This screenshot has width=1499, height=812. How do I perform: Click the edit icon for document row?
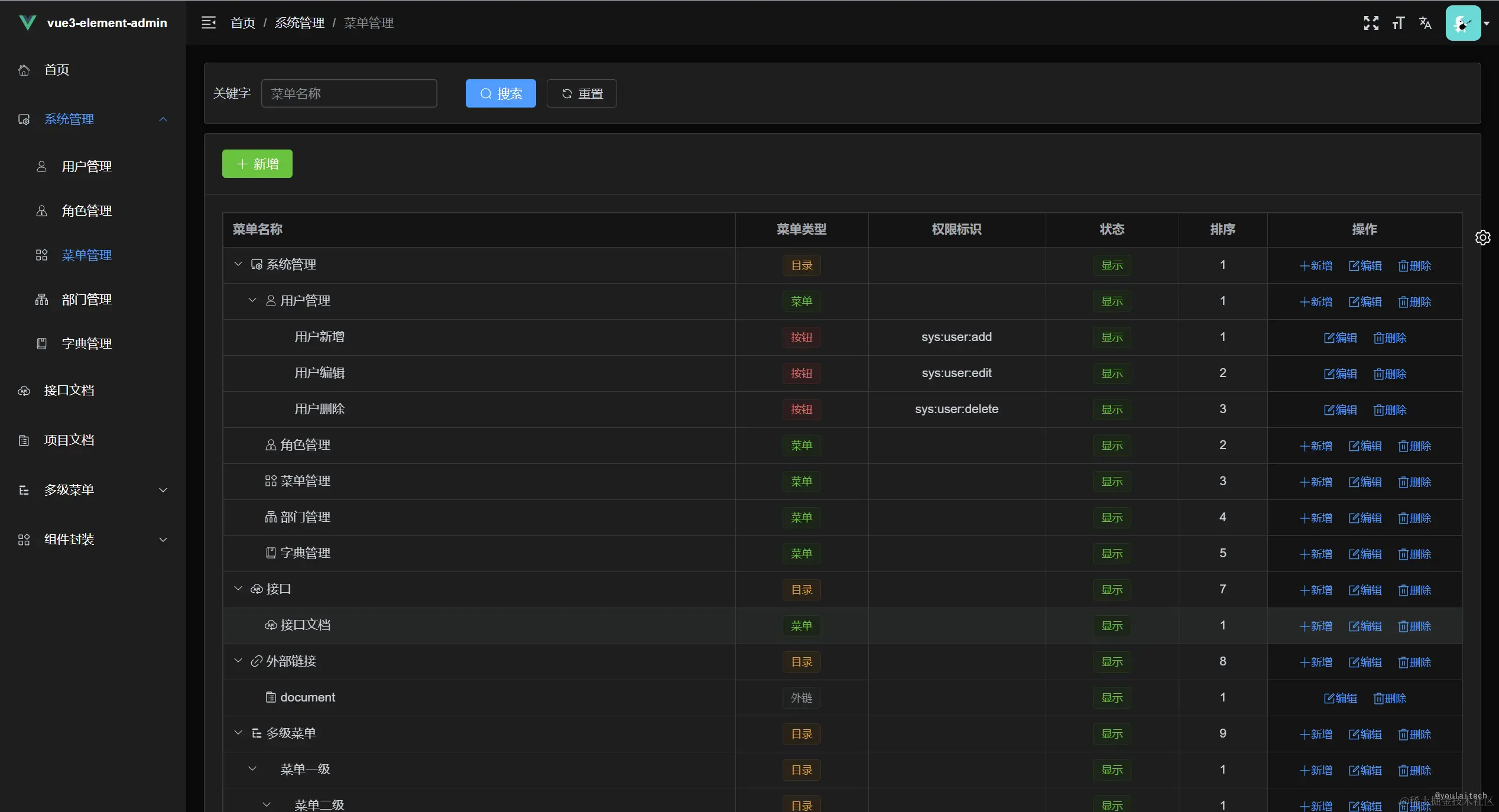tap(1340, 699)
